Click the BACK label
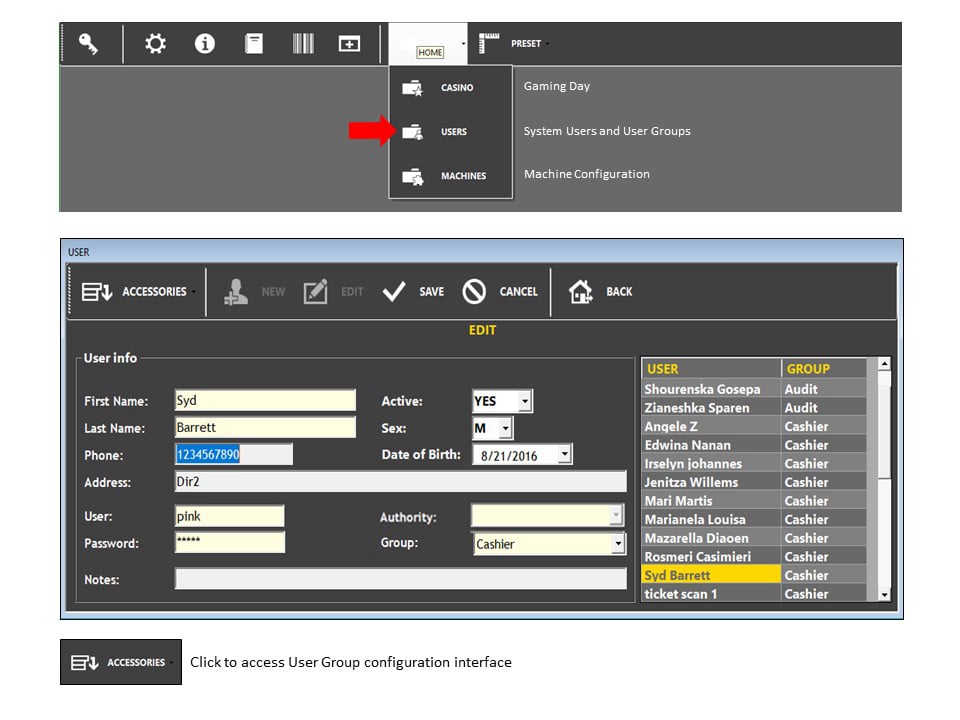 (619, 292)
